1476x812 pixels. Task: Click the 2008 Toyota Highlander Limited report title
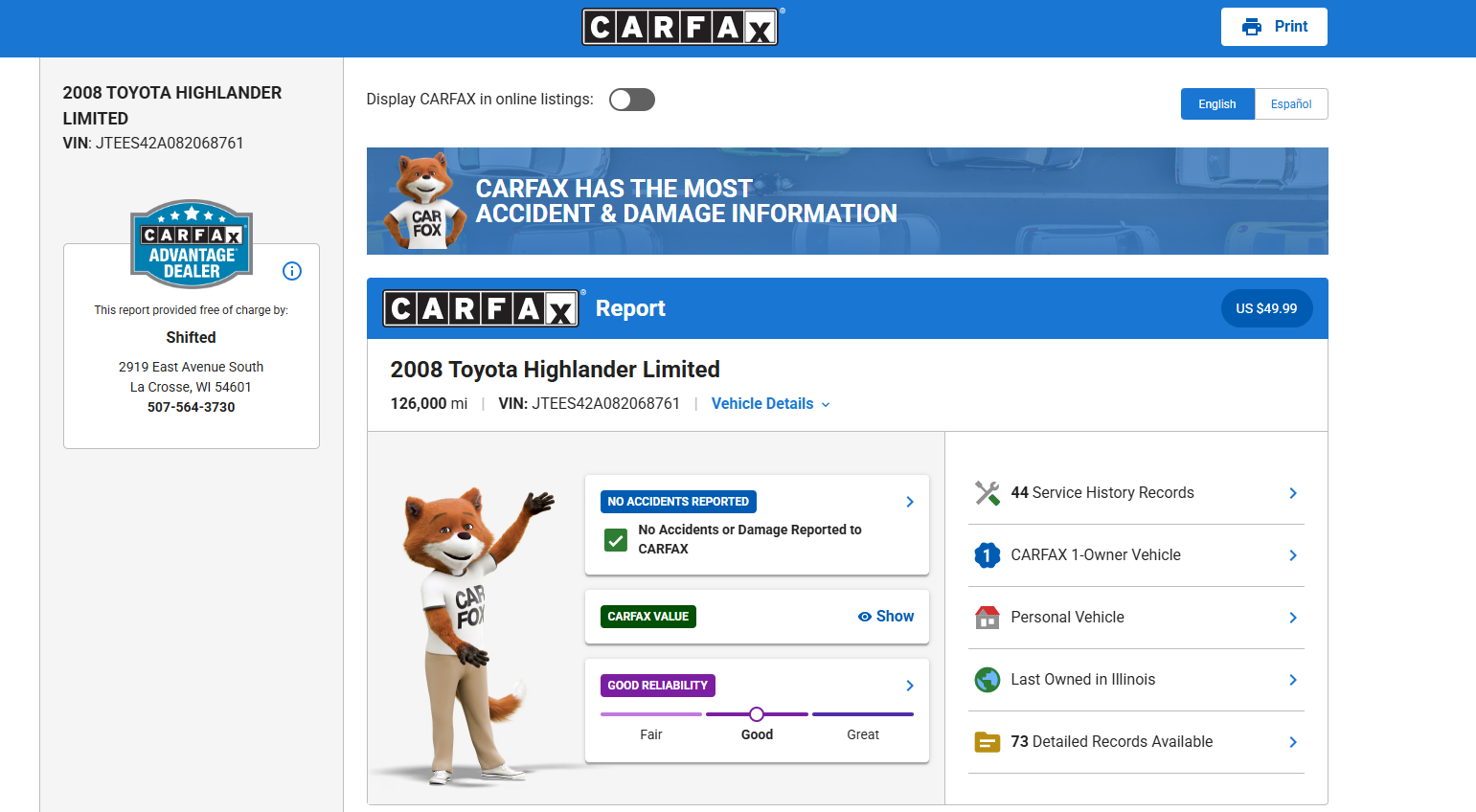[x=556, y=370]
